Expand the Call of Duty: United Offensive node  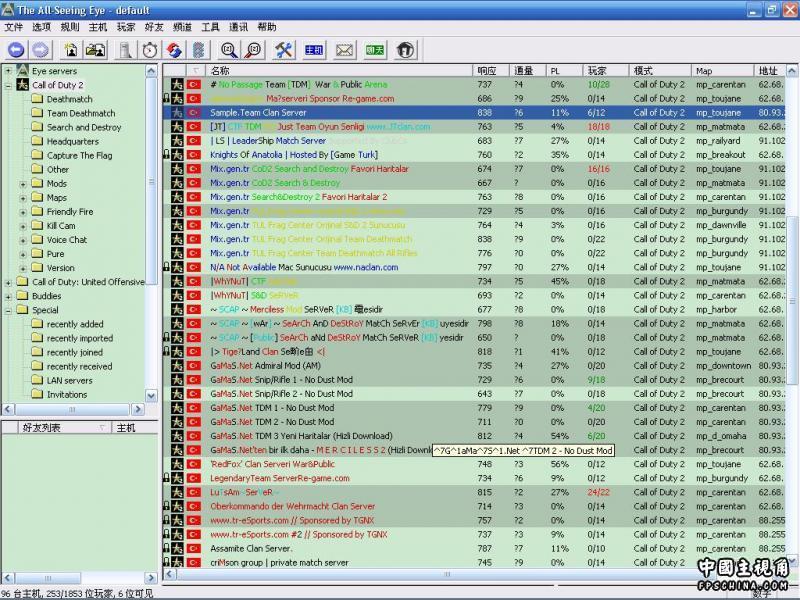tap(8, 282)
